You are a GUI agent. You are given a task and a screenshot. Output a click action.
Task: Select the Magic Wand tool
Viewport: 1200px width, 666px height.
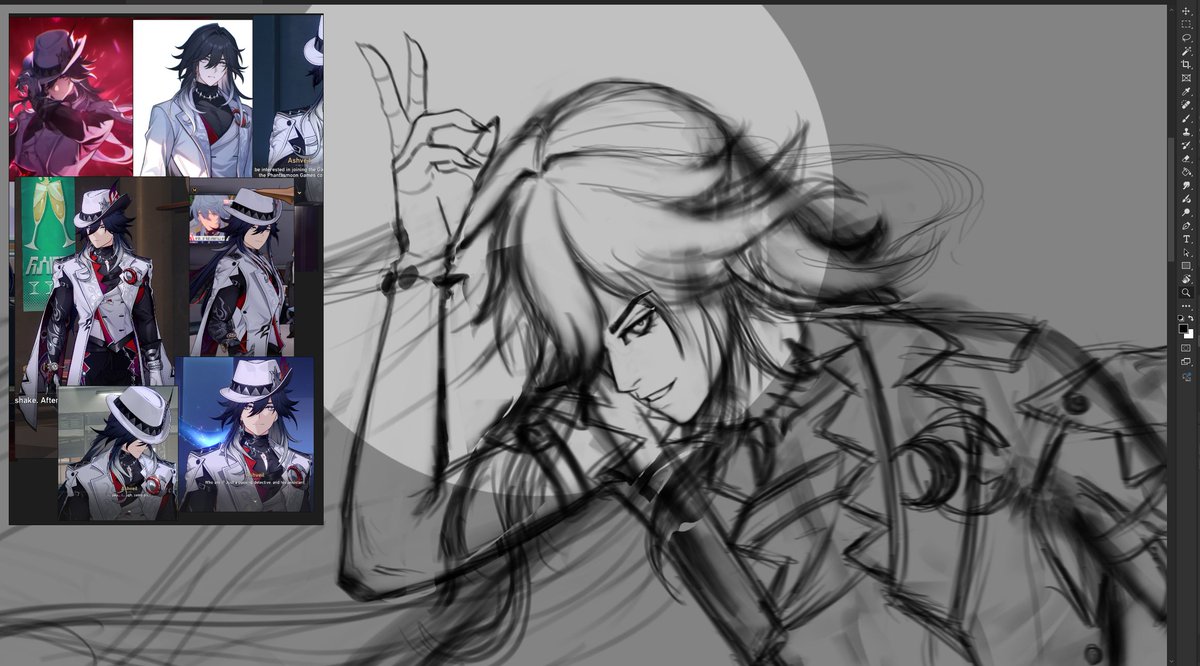pos(1186,50)
